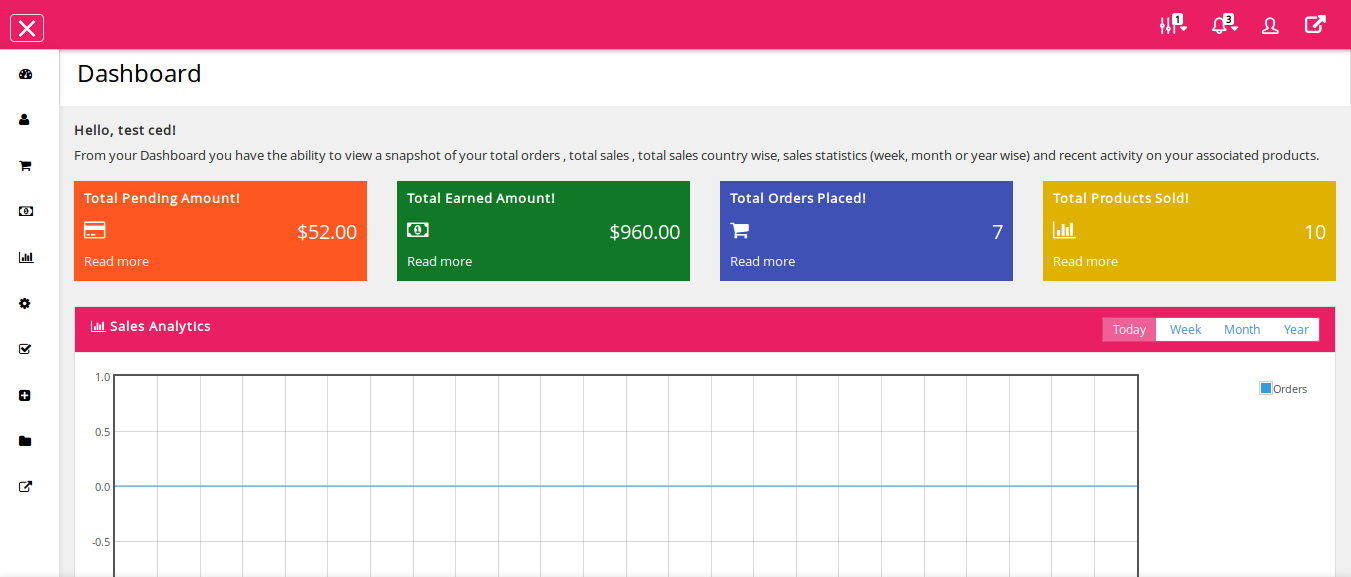Expand the sliders settings dropdown in header
This screenshot has height=577, width=1351.
1172,26
